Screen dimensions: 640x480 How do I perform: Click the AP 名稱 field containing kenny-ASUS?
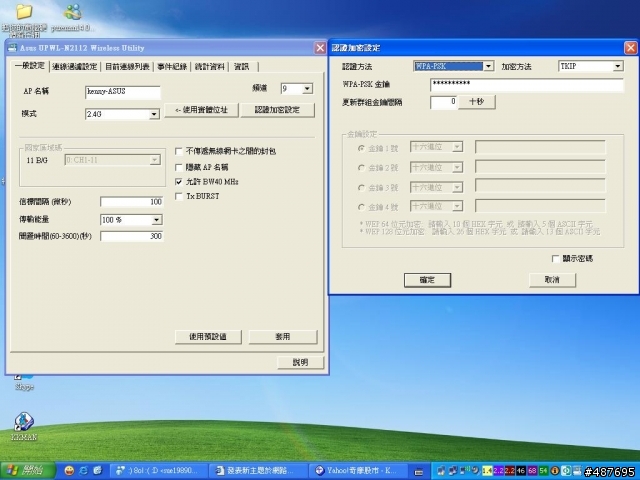[x=122, y=92]
